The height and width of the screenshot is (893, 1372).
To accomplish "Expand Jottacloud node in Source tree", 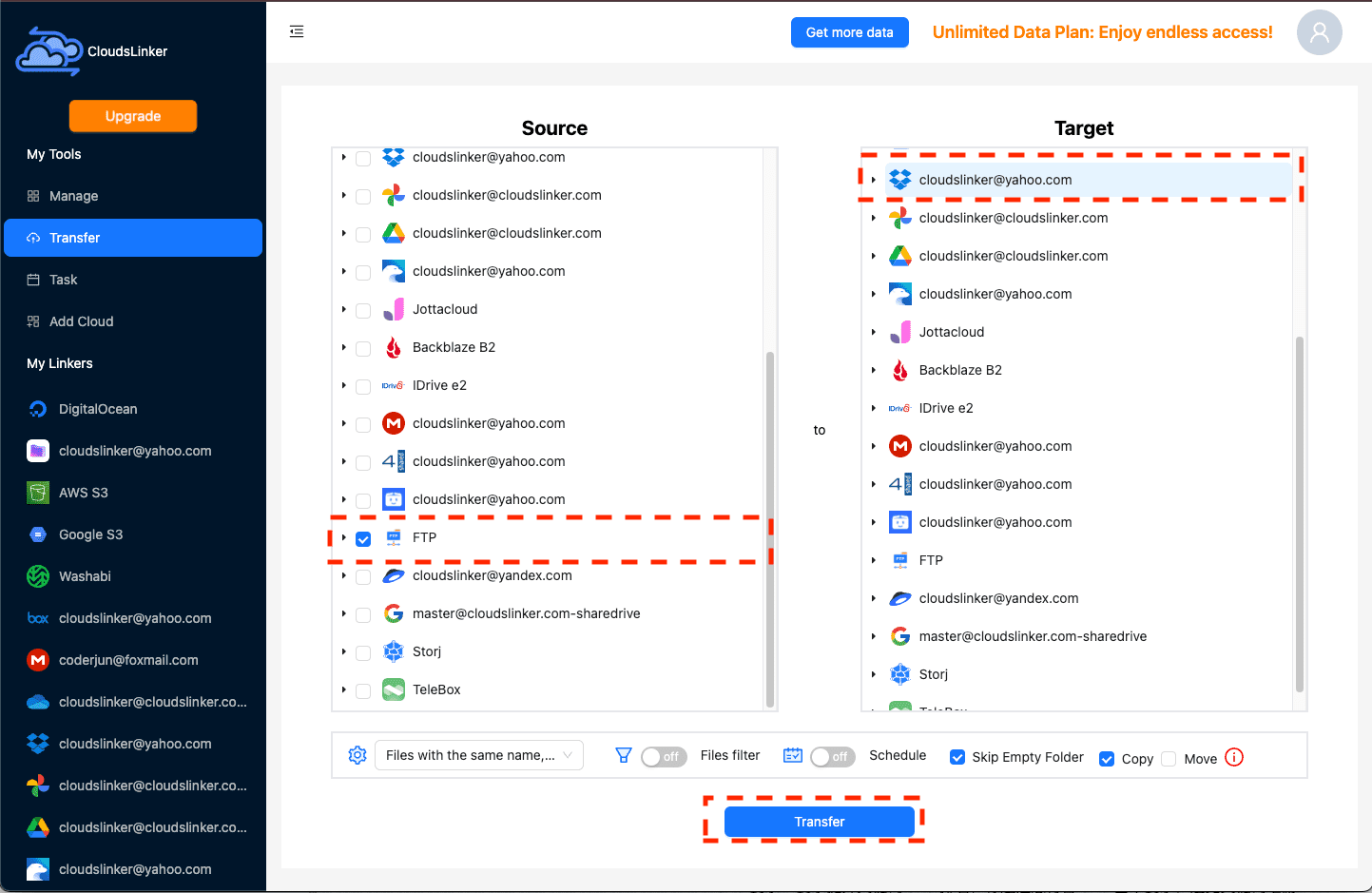I will click(343, 309).
